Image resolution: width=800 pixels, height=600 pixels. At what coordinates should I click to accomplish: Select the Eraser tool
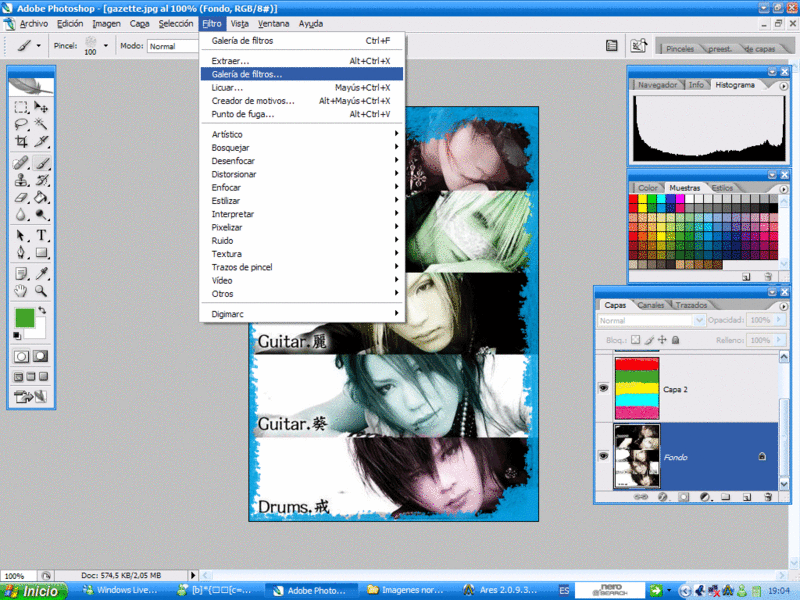pos(21,197)
